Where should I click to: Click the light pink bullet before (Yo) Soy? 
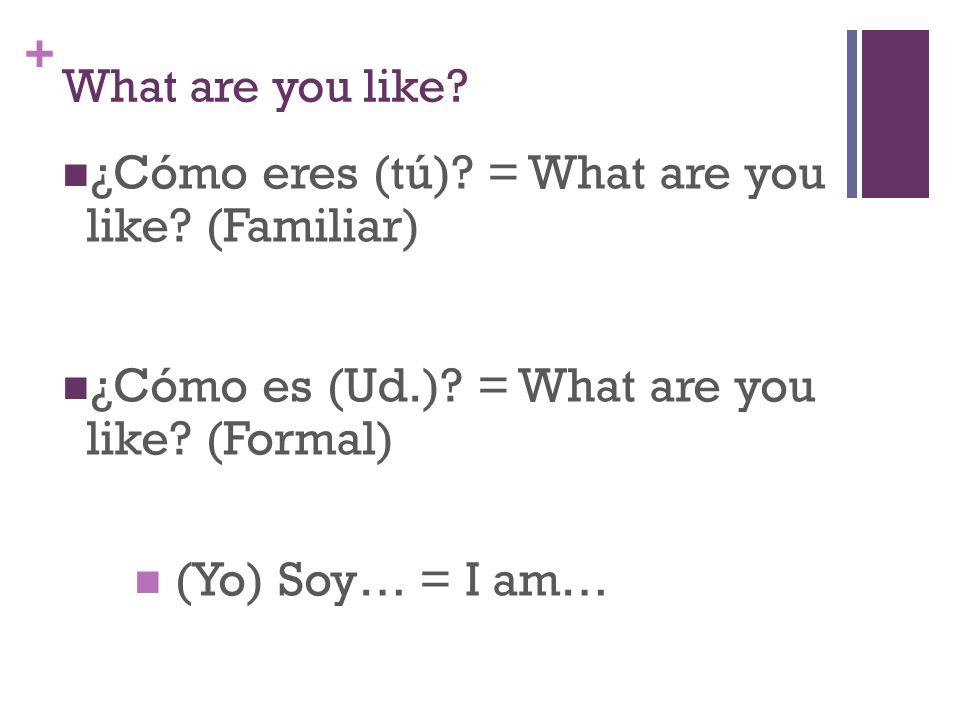(148, 582)
